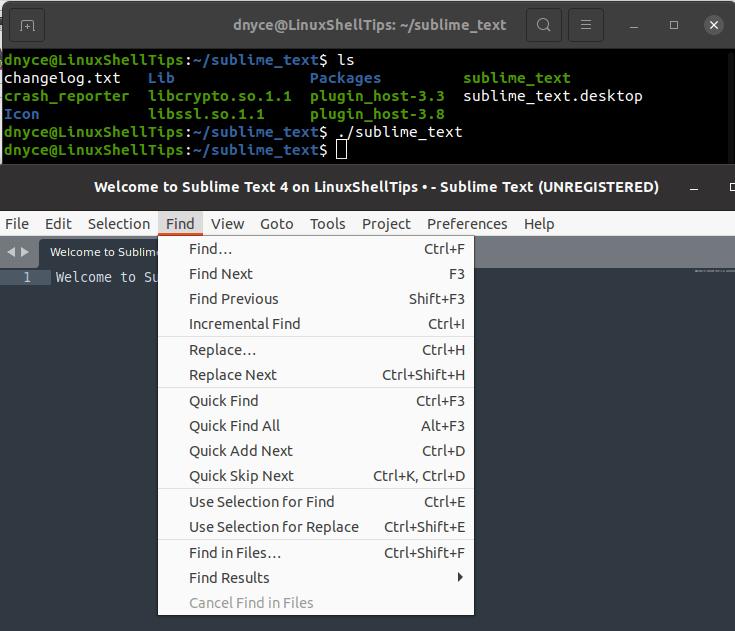Open the View menu

227,224
